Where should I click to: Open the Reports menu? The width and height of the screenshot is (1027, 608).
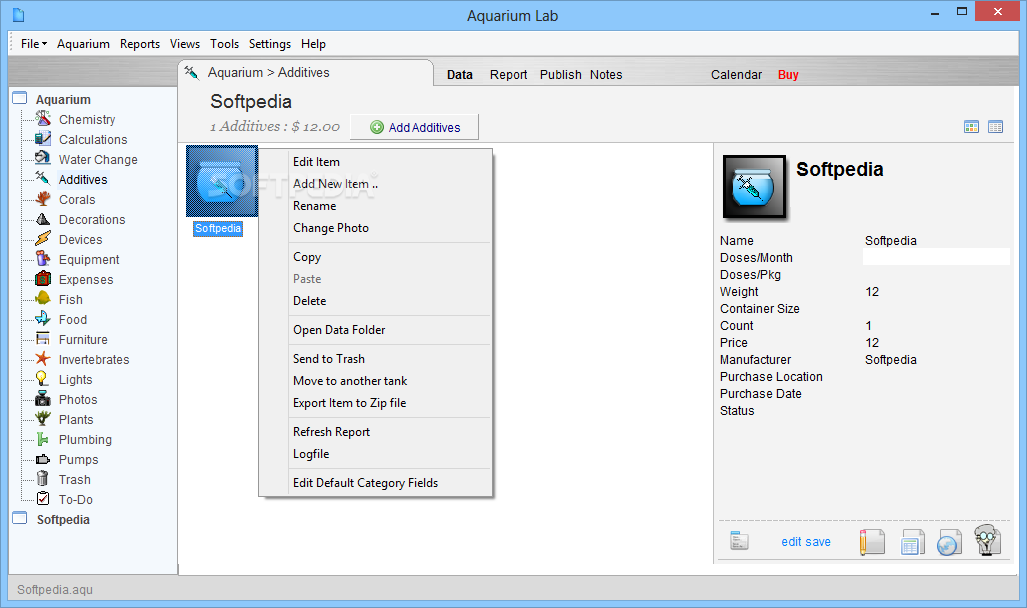(140, 44)
